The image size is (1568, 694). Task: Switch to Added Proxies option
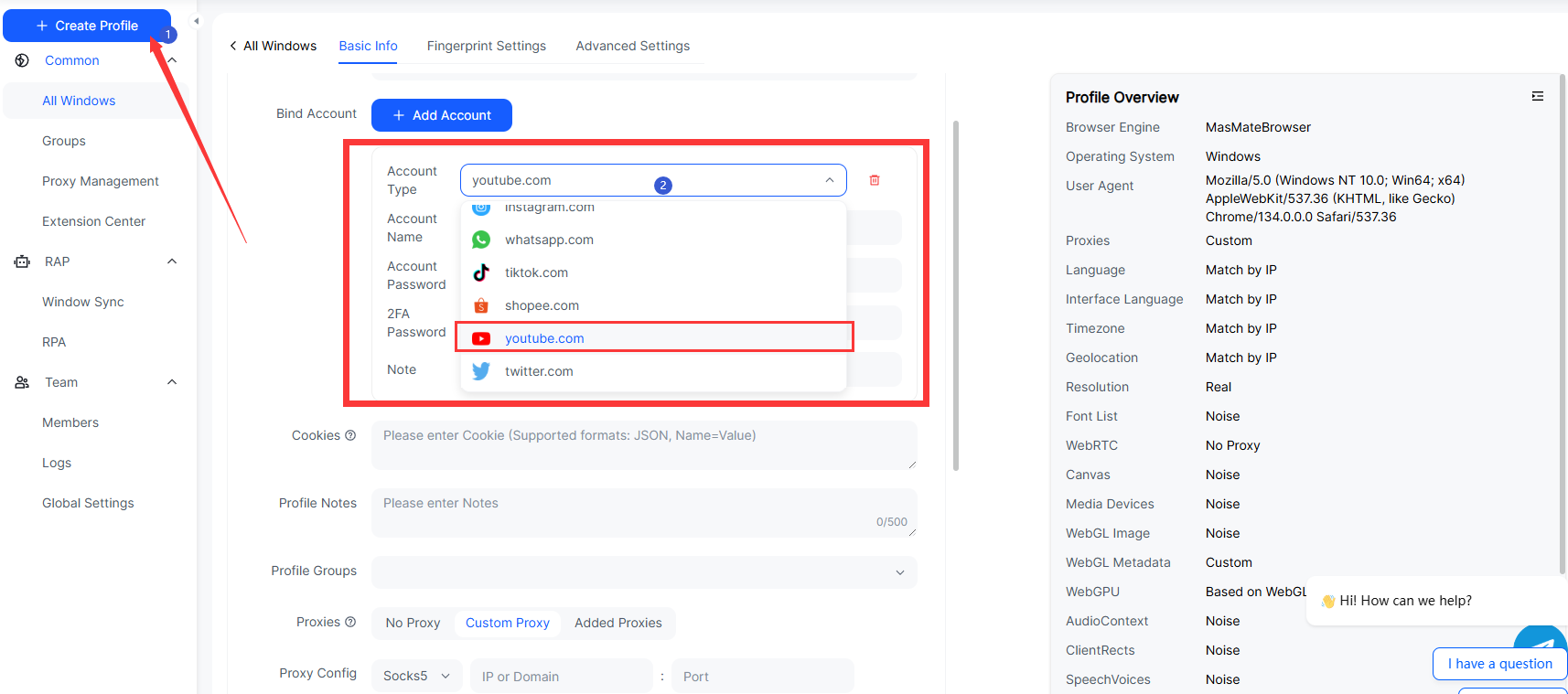click(x=618, y=623)
